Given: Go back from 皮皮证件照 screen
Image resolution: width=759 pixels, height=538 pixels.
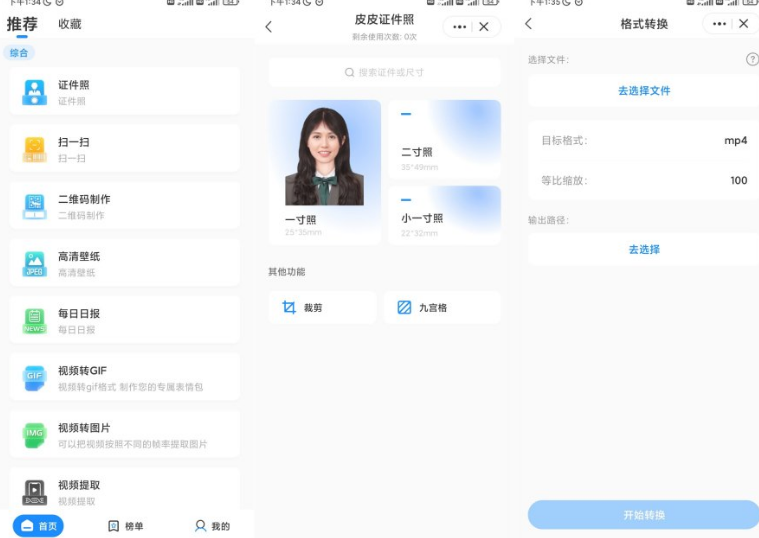Looking at the screenshot, I should point(269,27).
